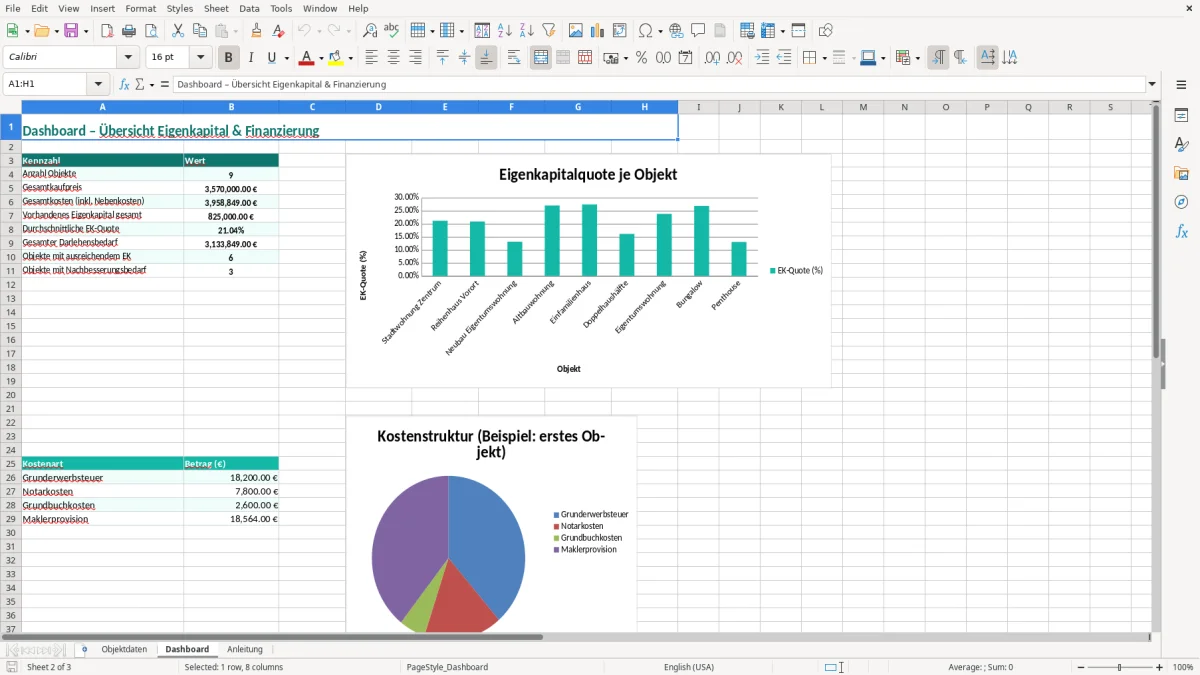Open the Underline style dropdown arrow

pos(286,58)
